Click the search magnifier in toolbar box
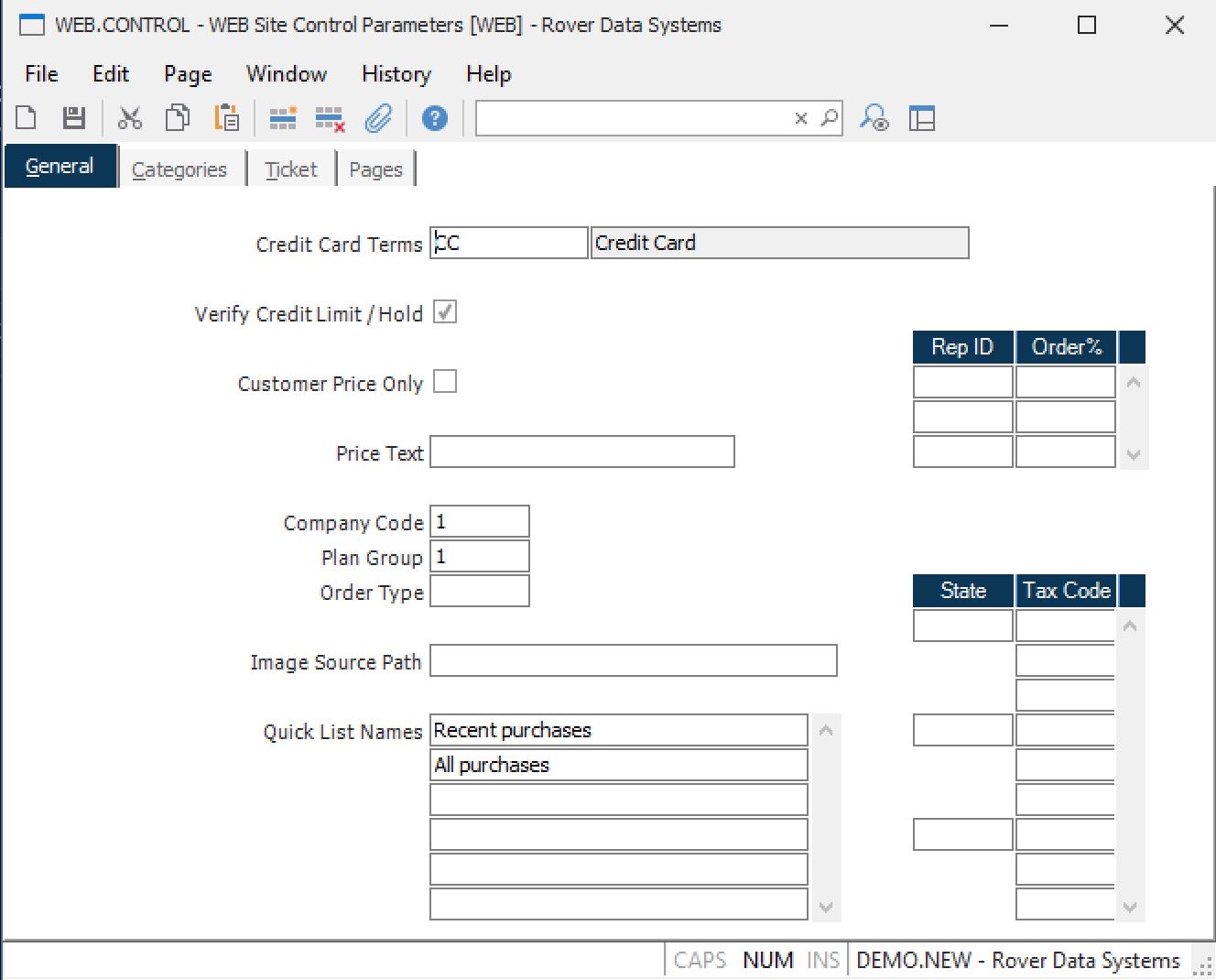Image resolution: width=1216 pixels, height=980 pixels. tap(830, 118)
